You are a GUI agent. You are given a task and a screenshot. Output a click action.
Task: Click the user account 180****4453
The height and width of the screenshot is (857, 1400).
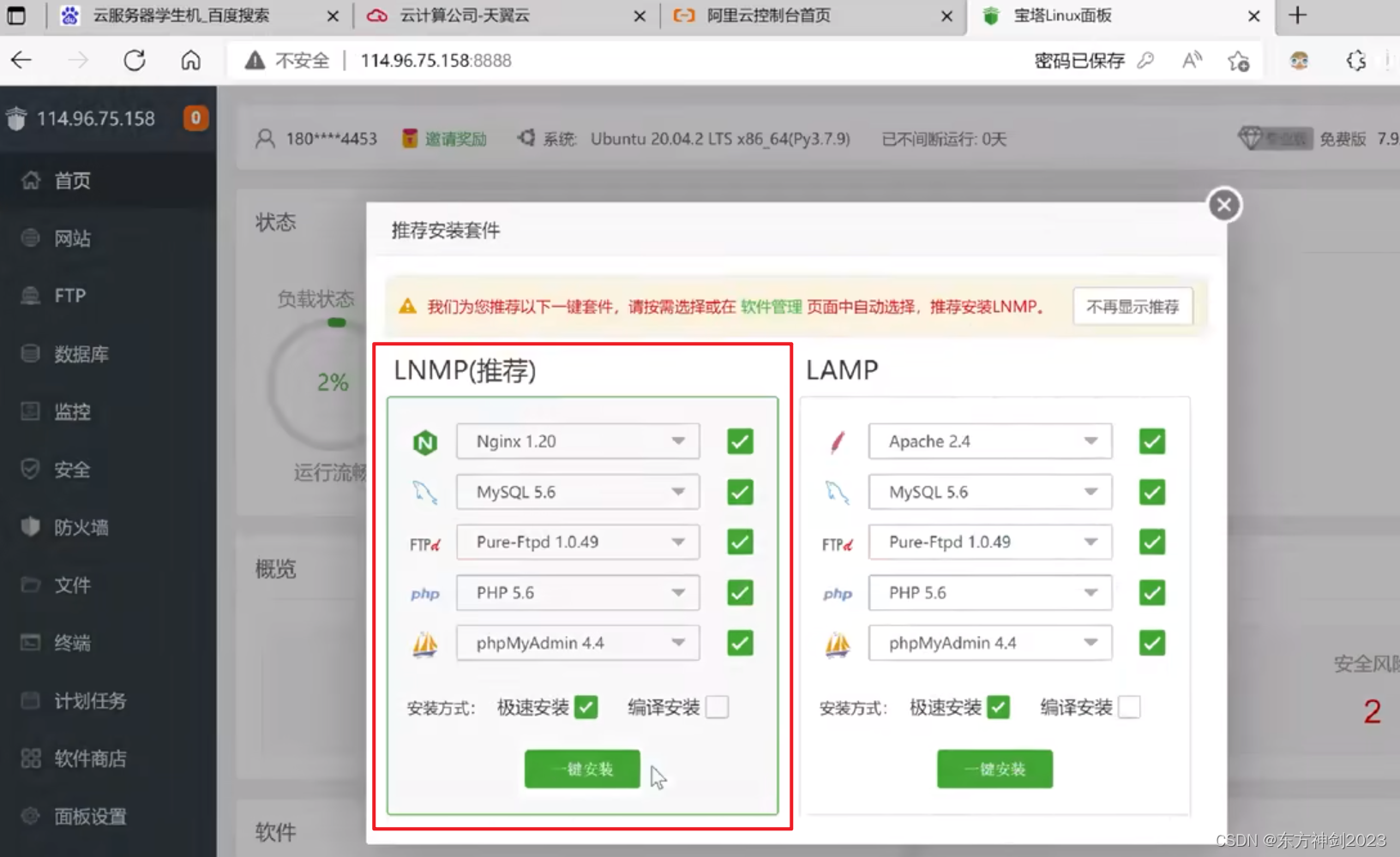point(331,139)
